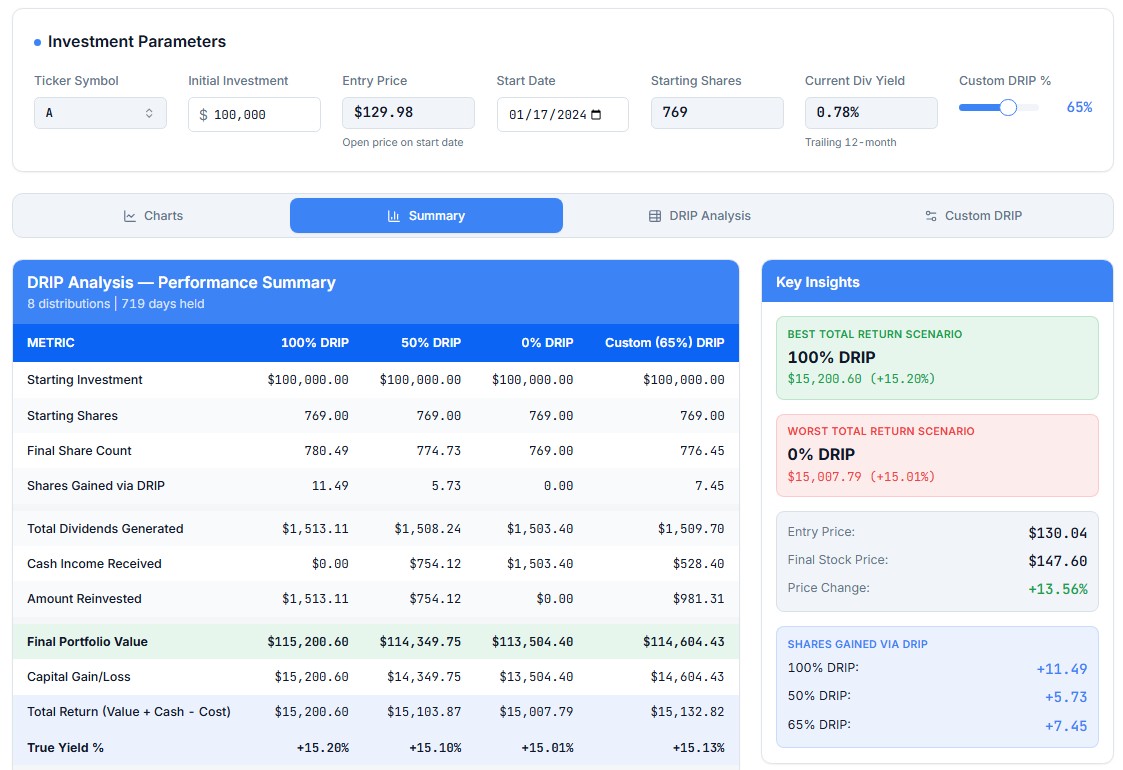Click the line chart icon on Charts tab

click(130, 216)
